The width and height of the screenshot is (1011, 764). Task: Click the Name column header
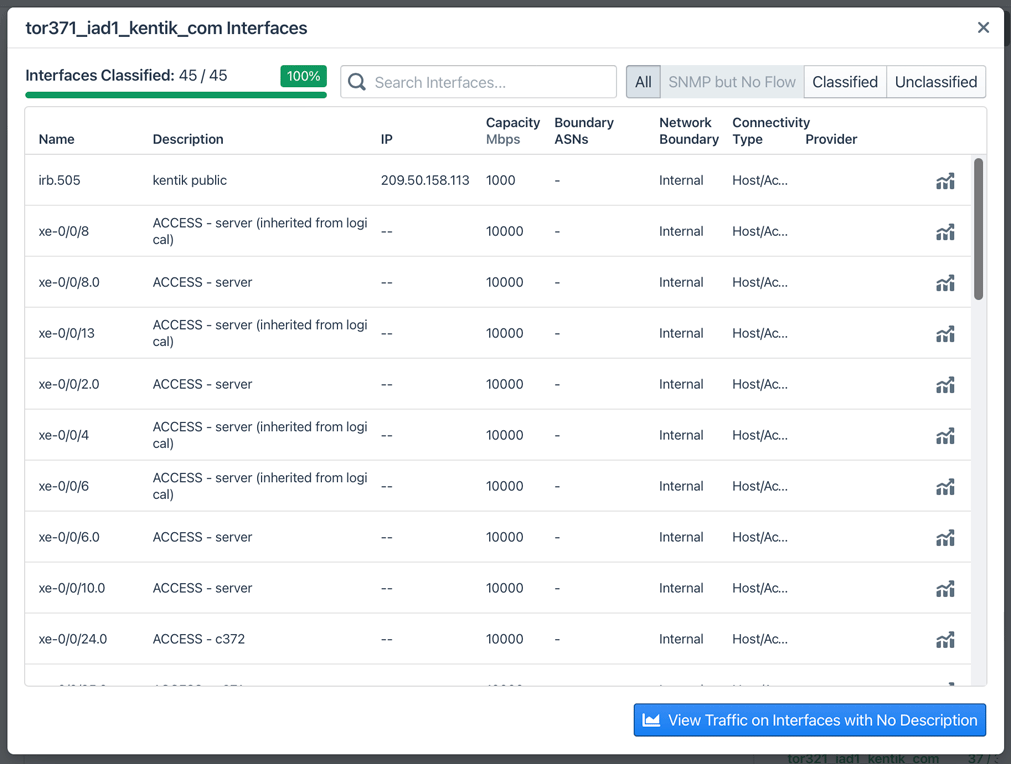pyautogui.click(x=56, y=139)
